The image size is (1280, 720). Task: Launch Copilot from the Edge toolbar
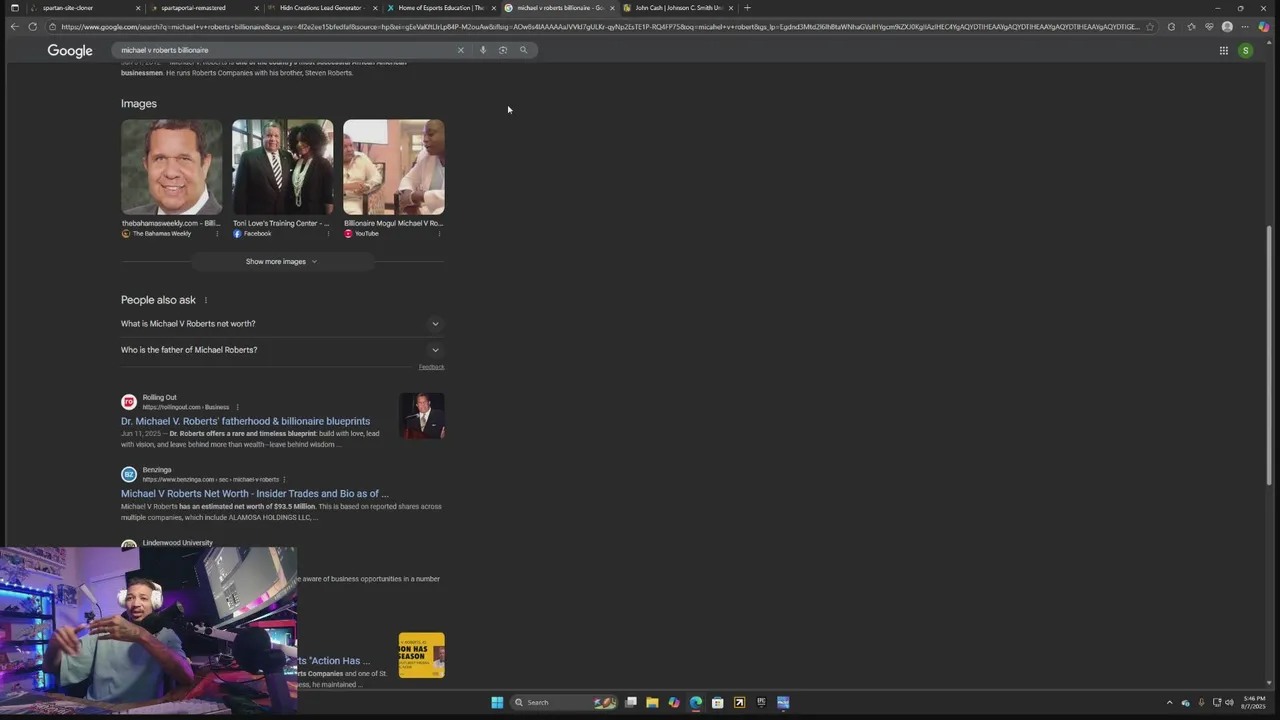[x=1264, y=27]
